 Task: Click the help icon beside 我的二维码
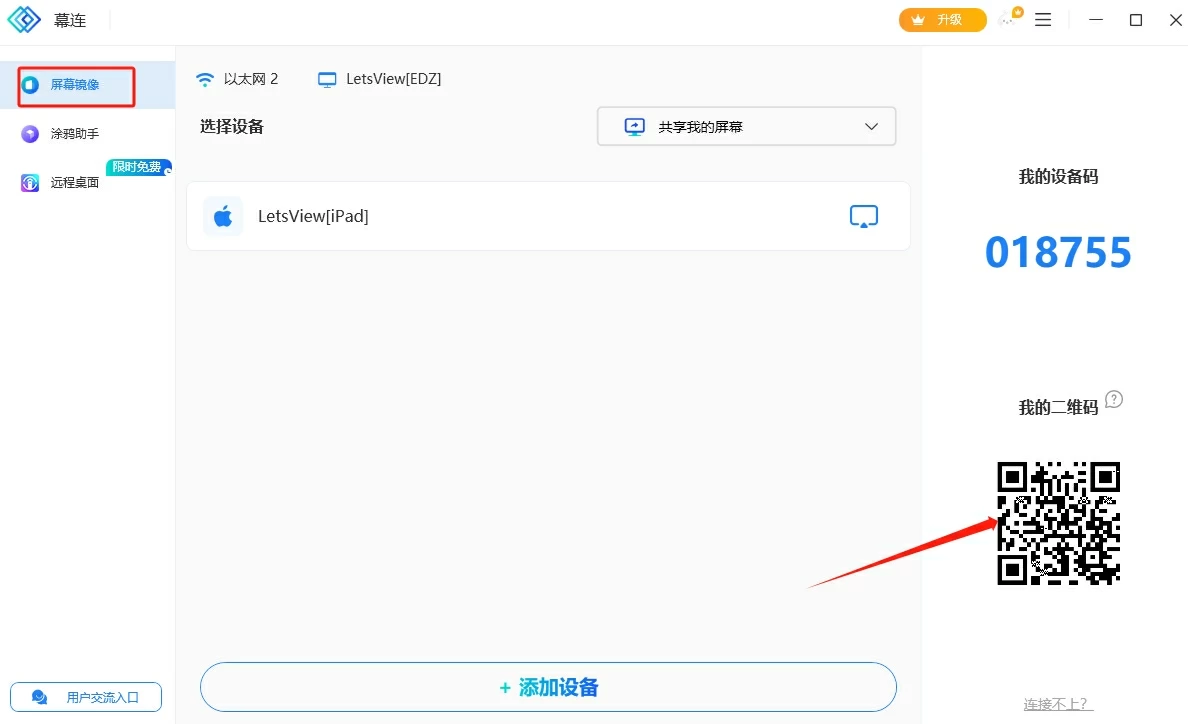pyautogui.click(x=1114, y=399)
